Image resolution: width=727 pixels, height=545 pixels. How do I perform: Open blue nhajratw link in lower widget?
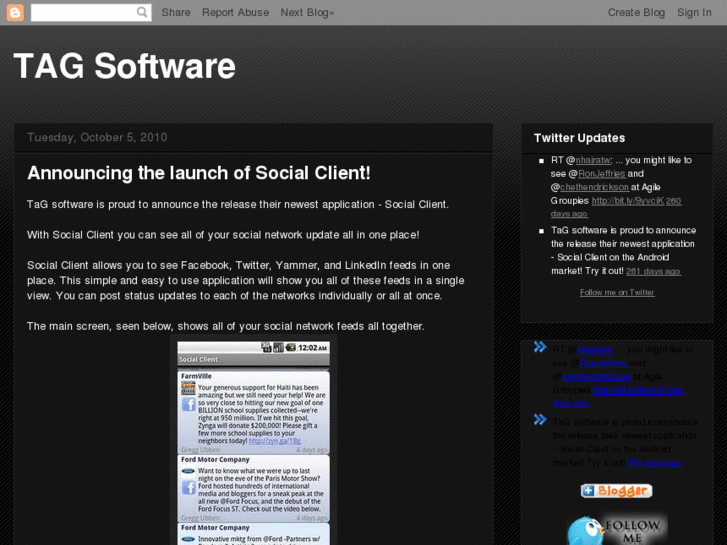pos(595,349)
